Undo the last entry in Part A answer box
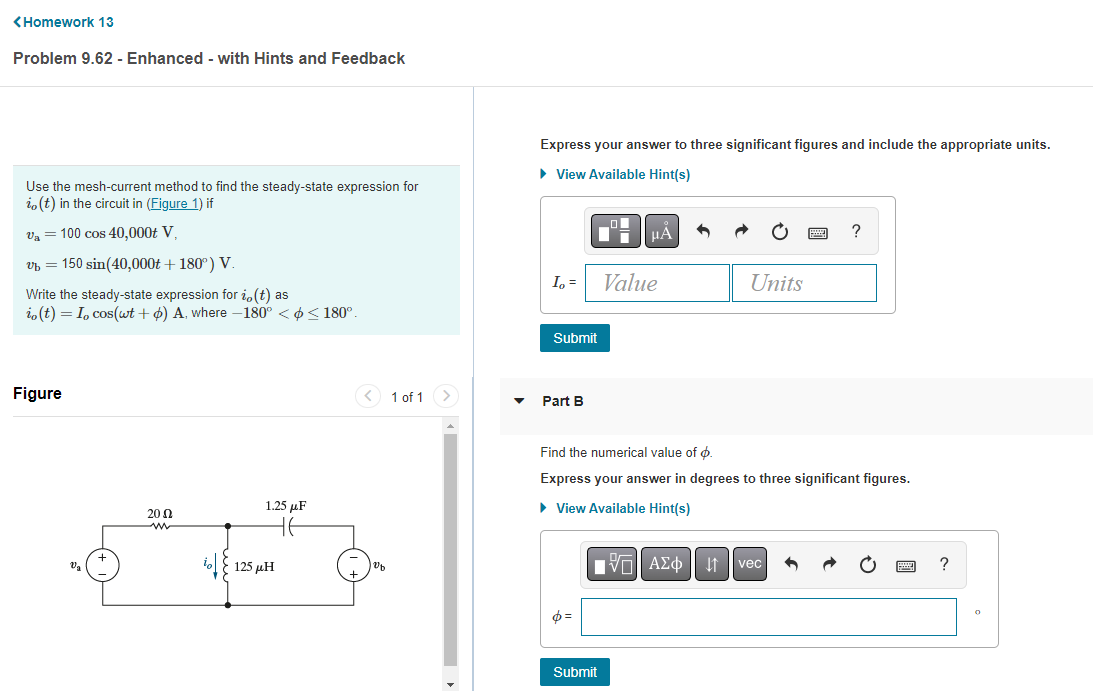This screenshot has width=1093, height=691. point(704,230)
